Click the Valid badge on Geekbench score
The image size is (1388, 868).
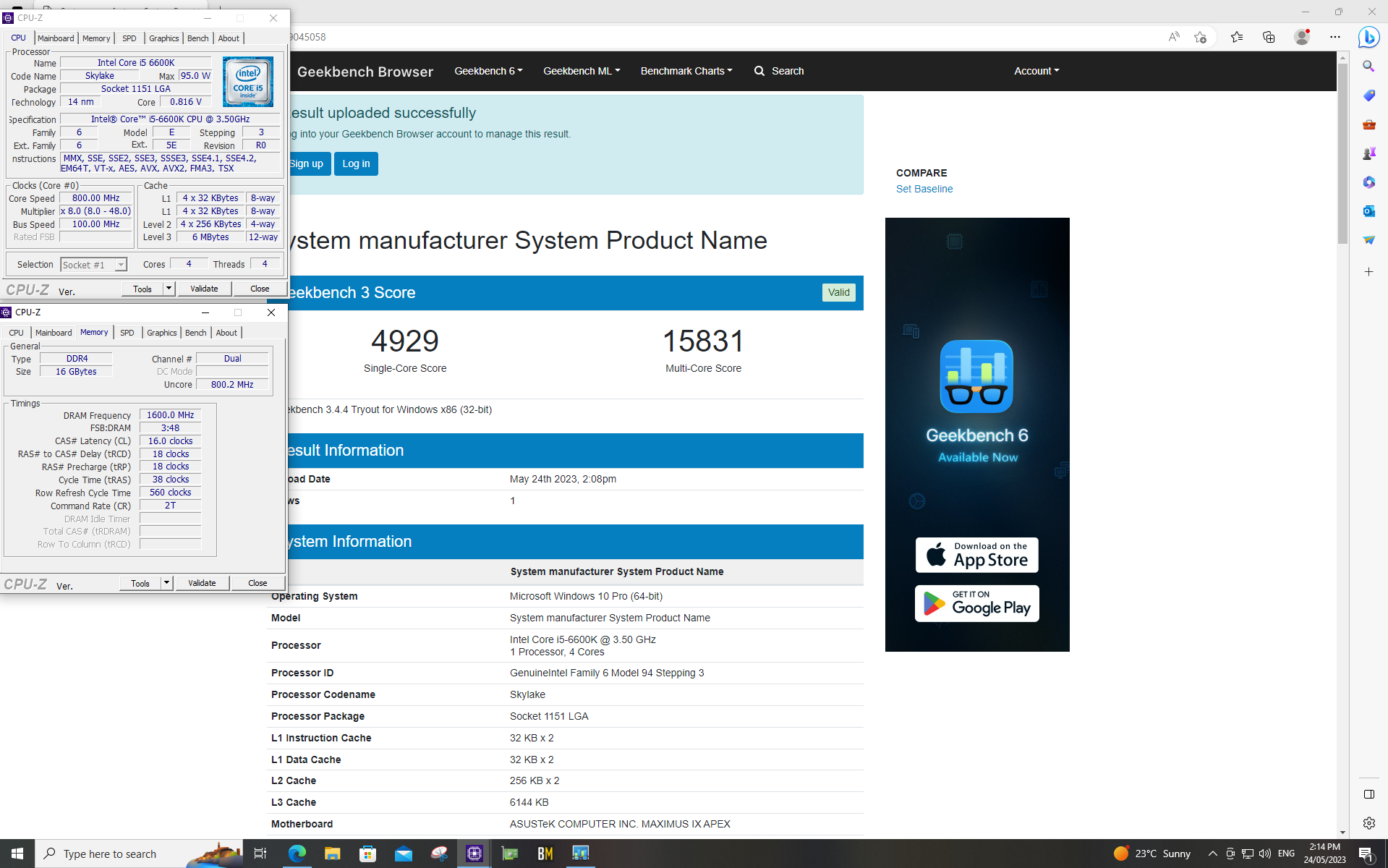point(838,292)
